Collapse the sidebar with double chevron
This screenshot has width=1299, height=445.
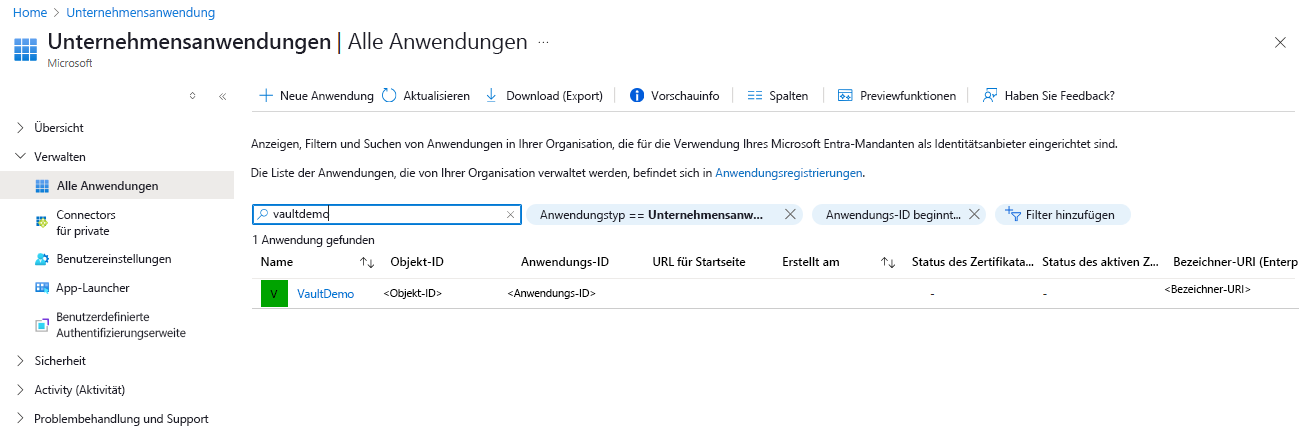(222, 97)
